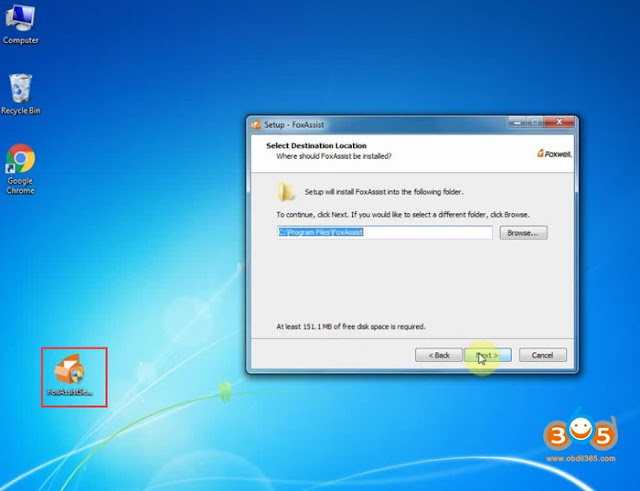The height and width of the screenshot is (491, 640).
Task: Cancel the FoxAssist setup
Action: coord(542,355)
